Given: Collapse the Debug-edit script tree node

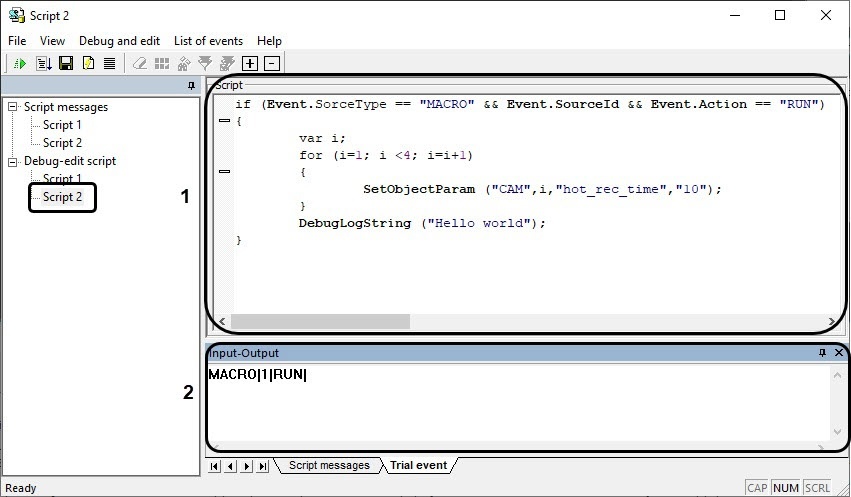Looking at the screenshot, I should 12,161.
